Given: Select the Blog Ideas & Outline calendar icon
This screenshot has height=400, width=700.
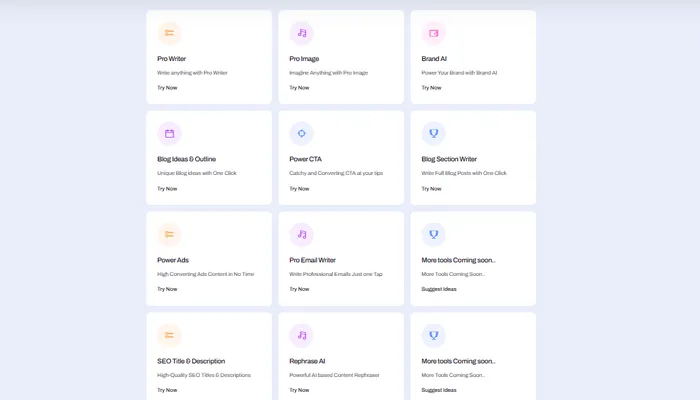Looking at the screenshot, I should [169, 133].
